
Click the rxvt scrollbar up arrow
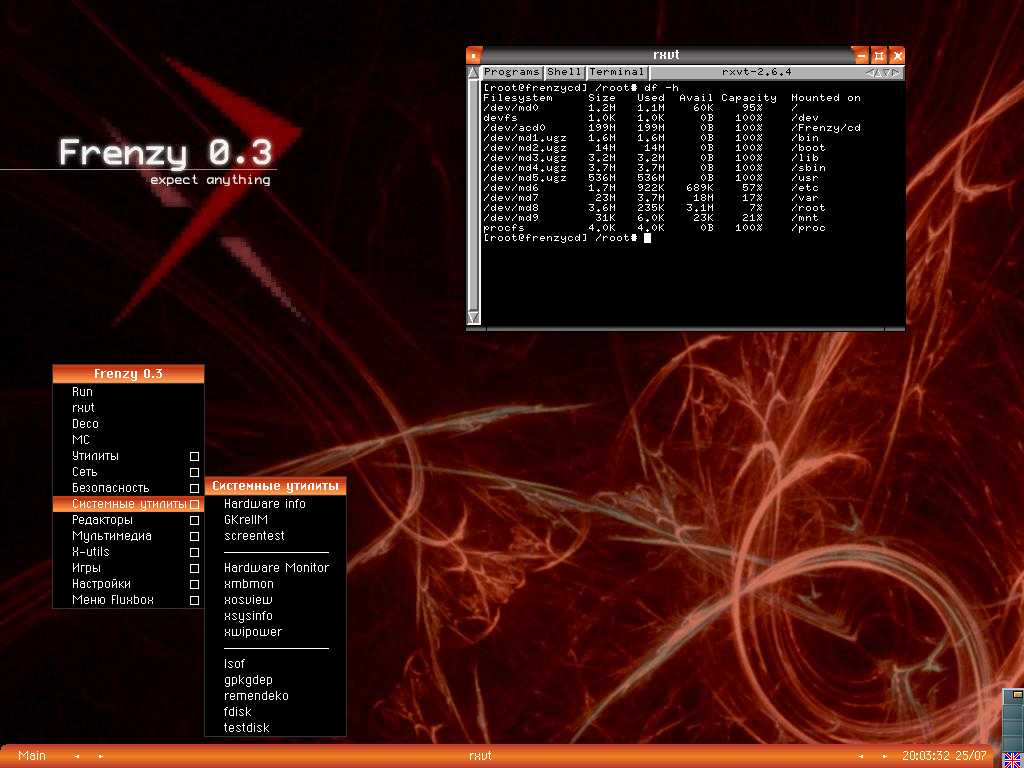click(x=473, y=73)
